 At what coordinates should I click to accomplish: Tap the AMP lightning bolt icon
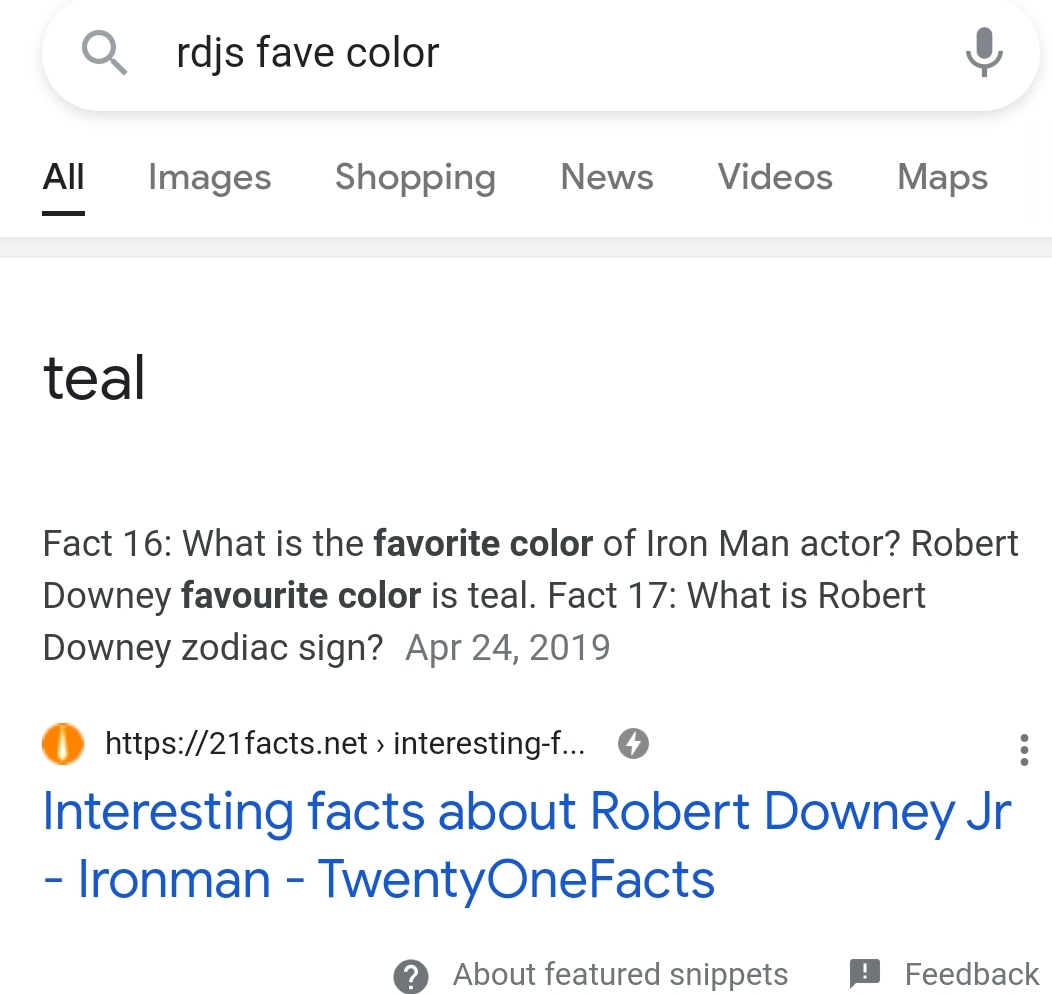(633, 744)
